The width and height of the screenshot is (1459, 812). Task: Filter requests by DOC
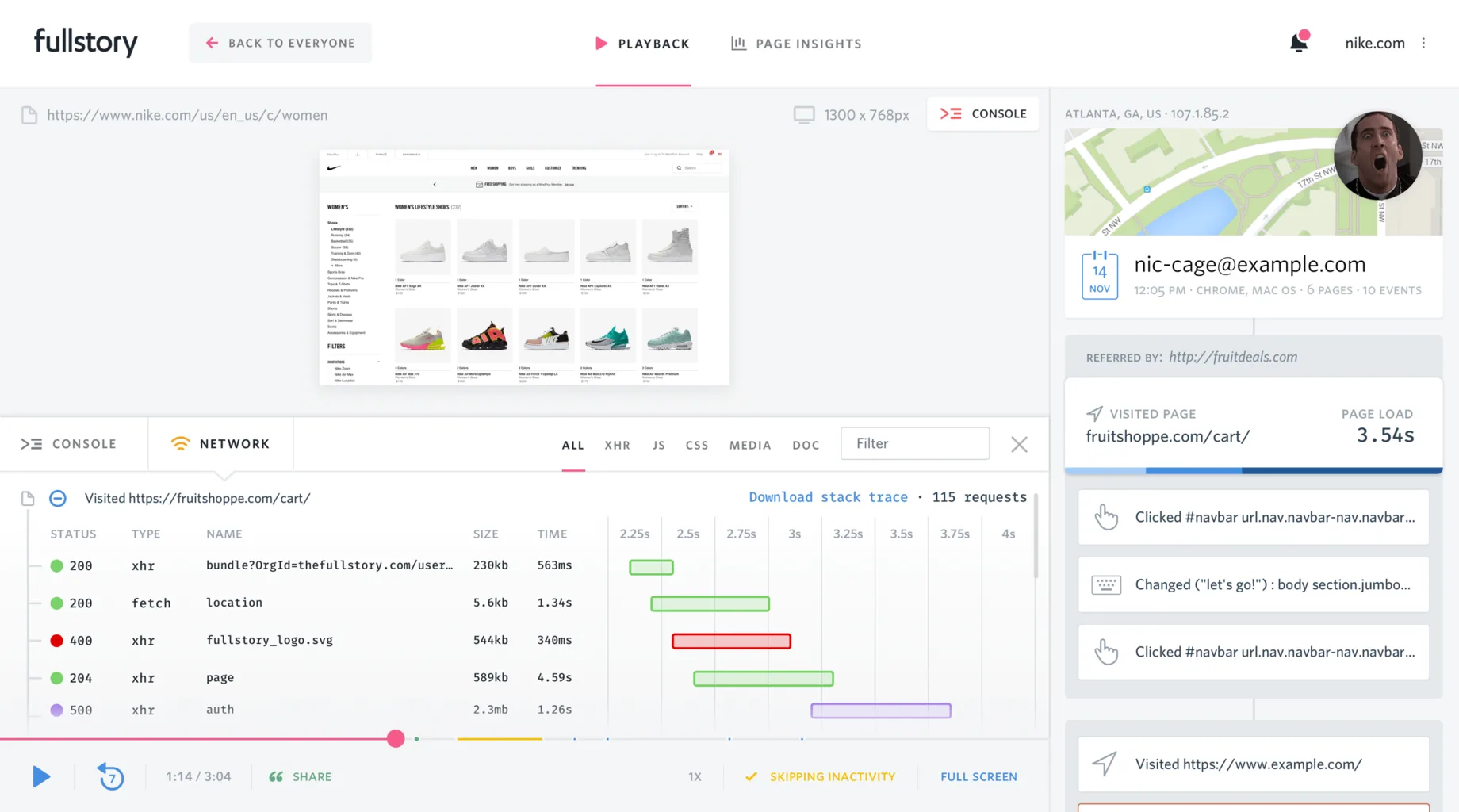pyautogui.click(x=806, y=445)
